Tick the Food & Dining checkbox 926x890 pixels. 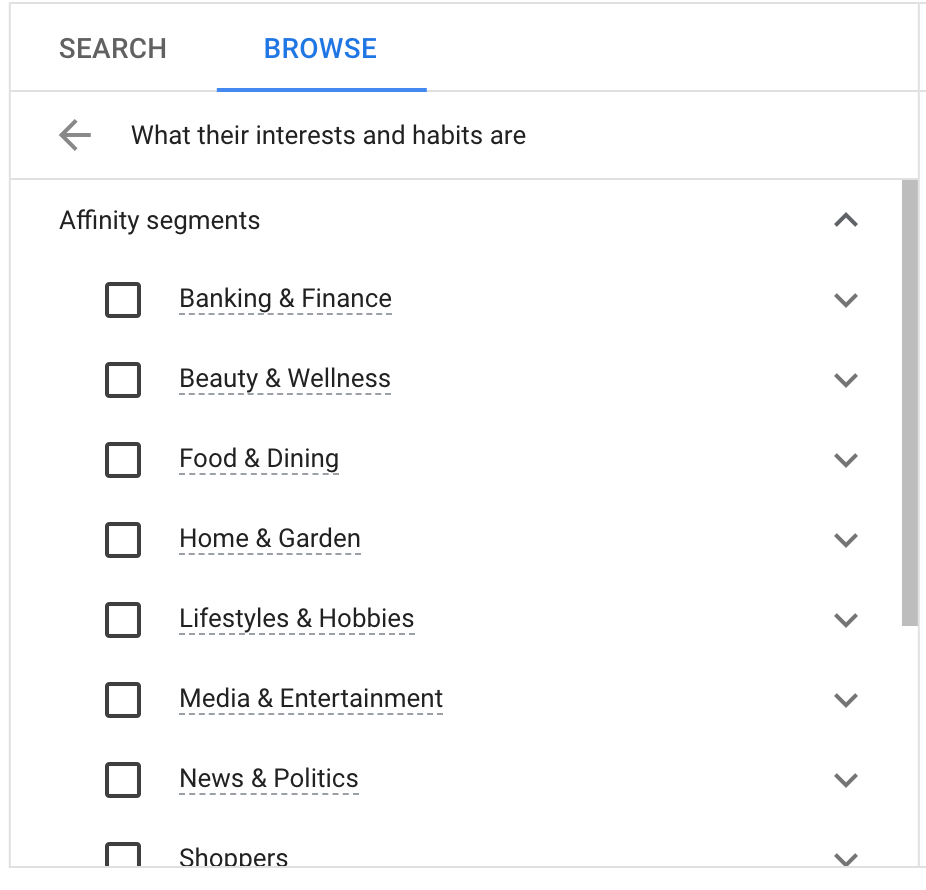(123, 460)
